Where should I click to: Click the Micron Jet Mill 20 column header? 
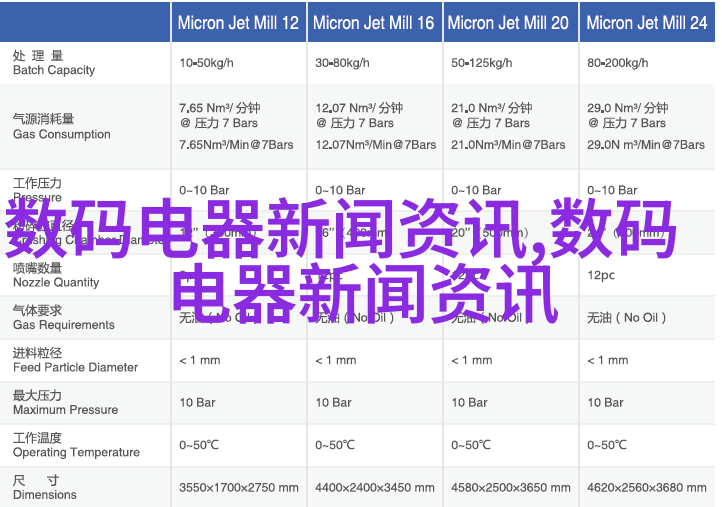tap(509, 23)
